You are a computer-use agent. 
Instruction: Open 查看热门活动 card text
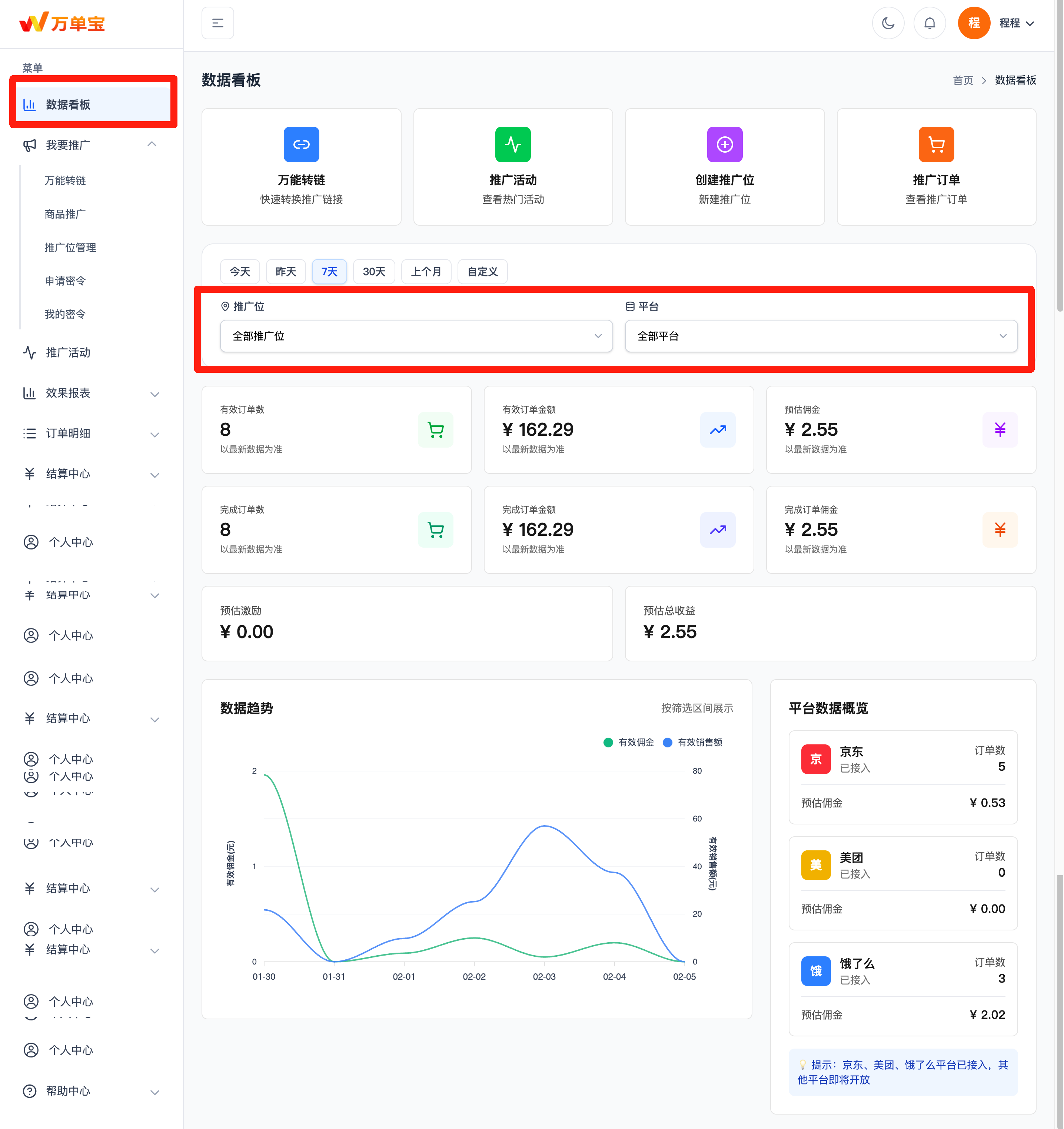click(x=513, y=199)
